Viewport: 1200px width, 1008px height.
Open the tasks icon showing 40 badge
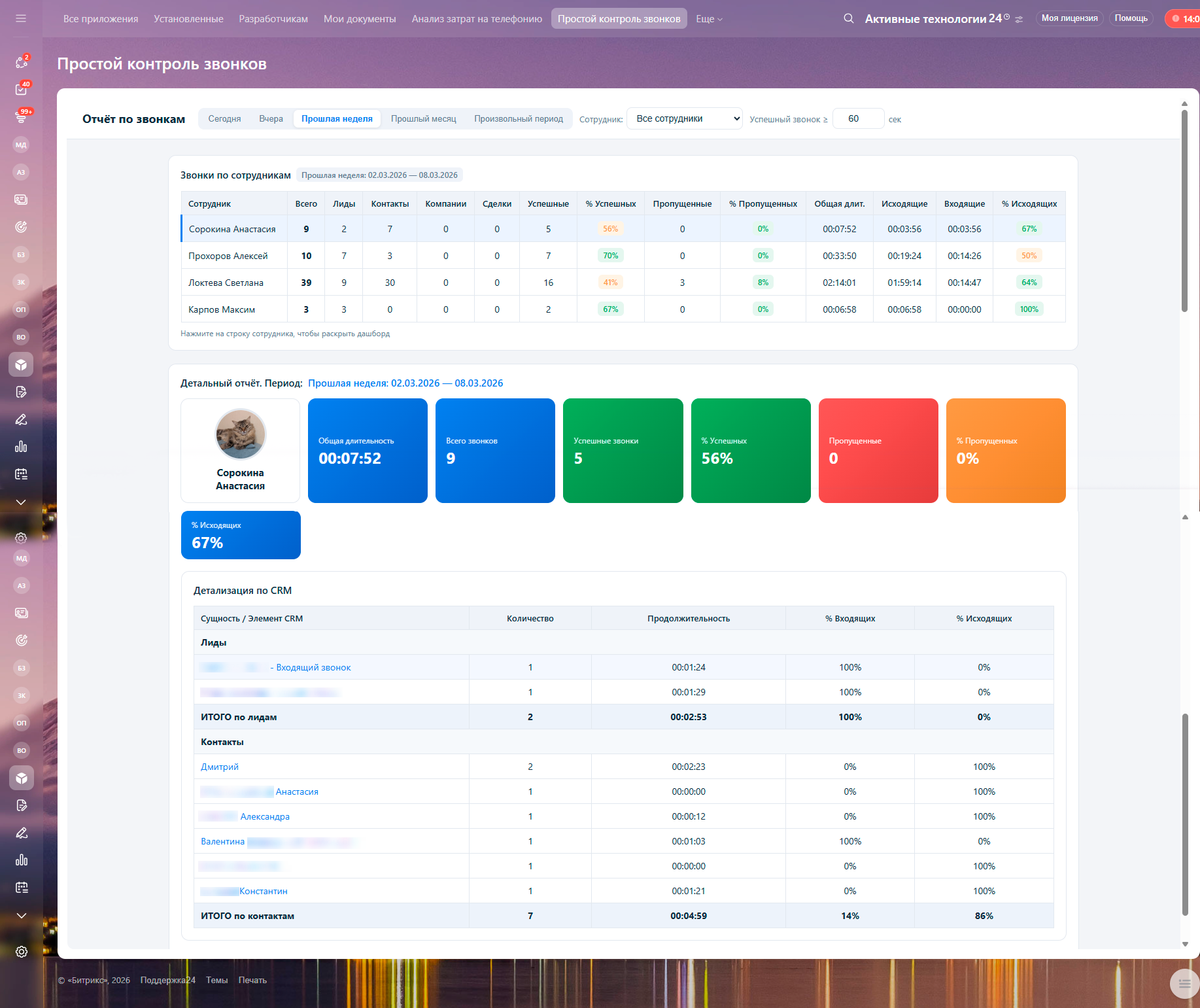coord(21,90)
